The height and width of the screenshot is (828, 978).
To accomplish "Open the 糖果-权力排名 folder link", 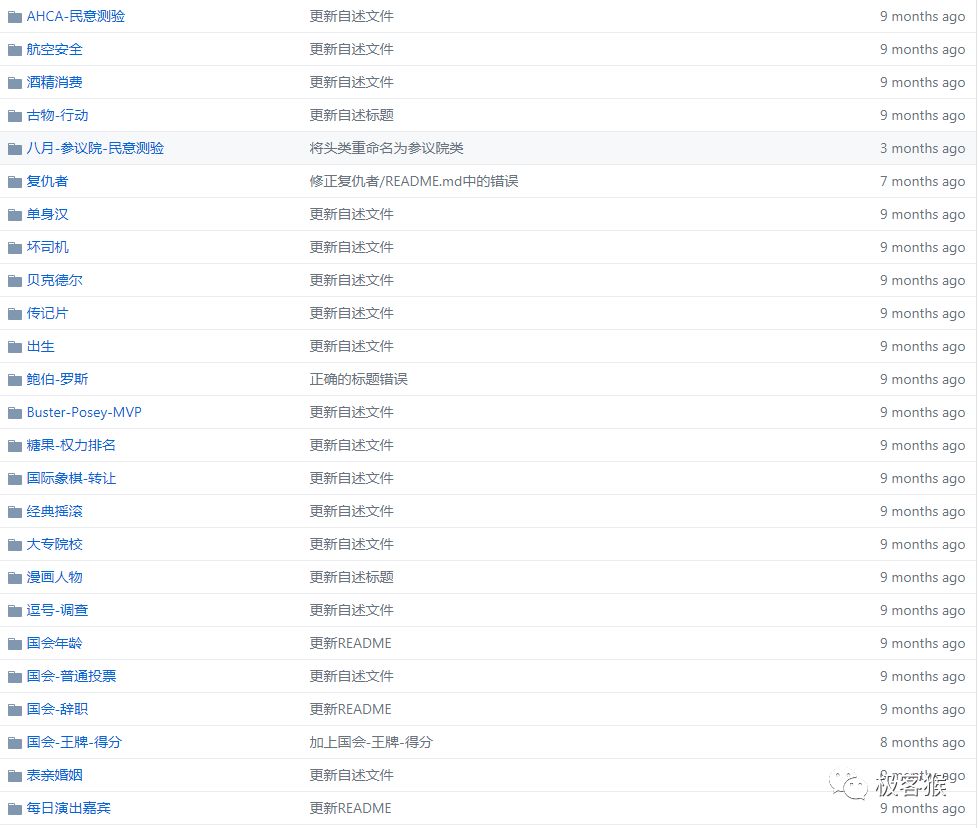I will 71,445.
